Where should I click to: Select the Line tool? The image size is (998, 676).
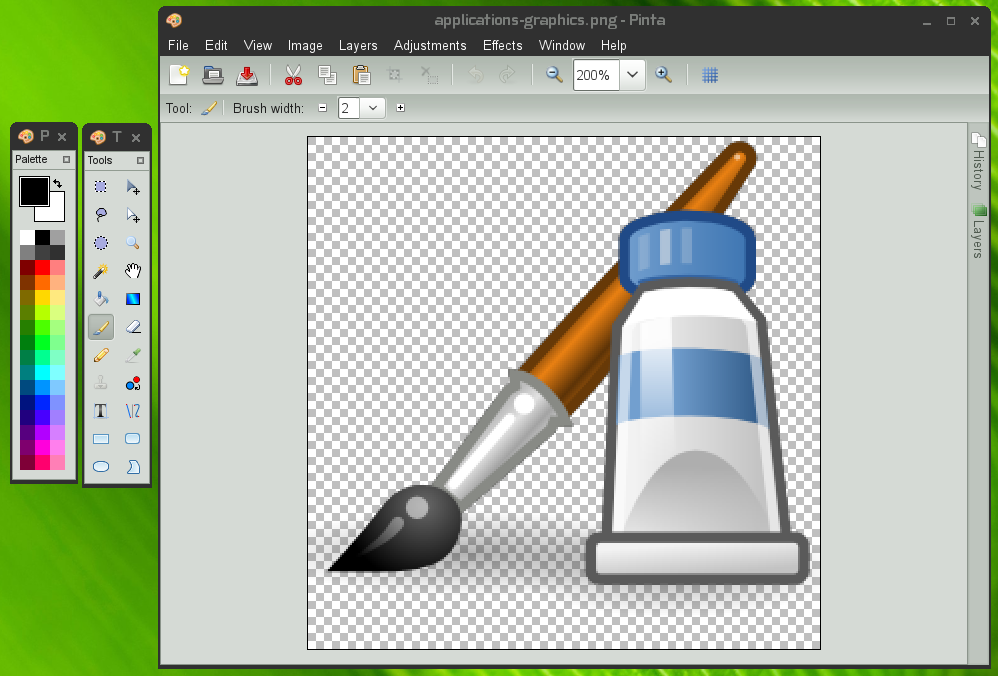[x=132, y=411]
